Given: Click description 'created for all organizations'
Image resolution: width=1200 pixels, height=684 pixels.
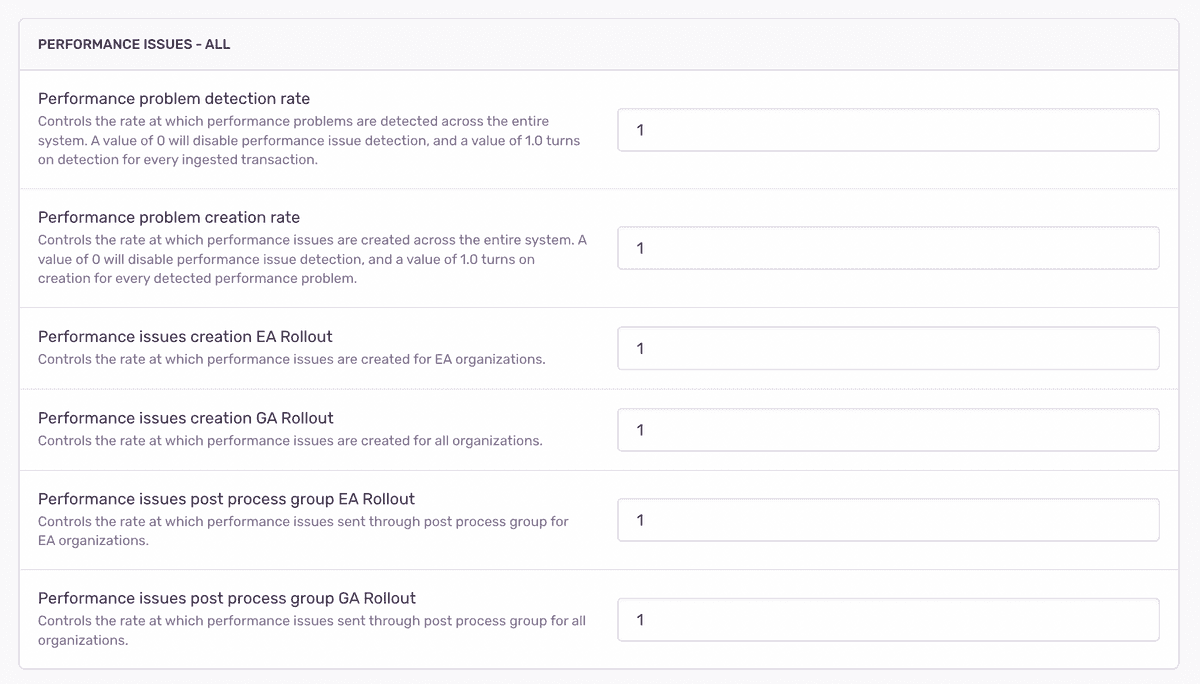Looking at the screenshot, I should pyautogui.click(x=290, y=441).
